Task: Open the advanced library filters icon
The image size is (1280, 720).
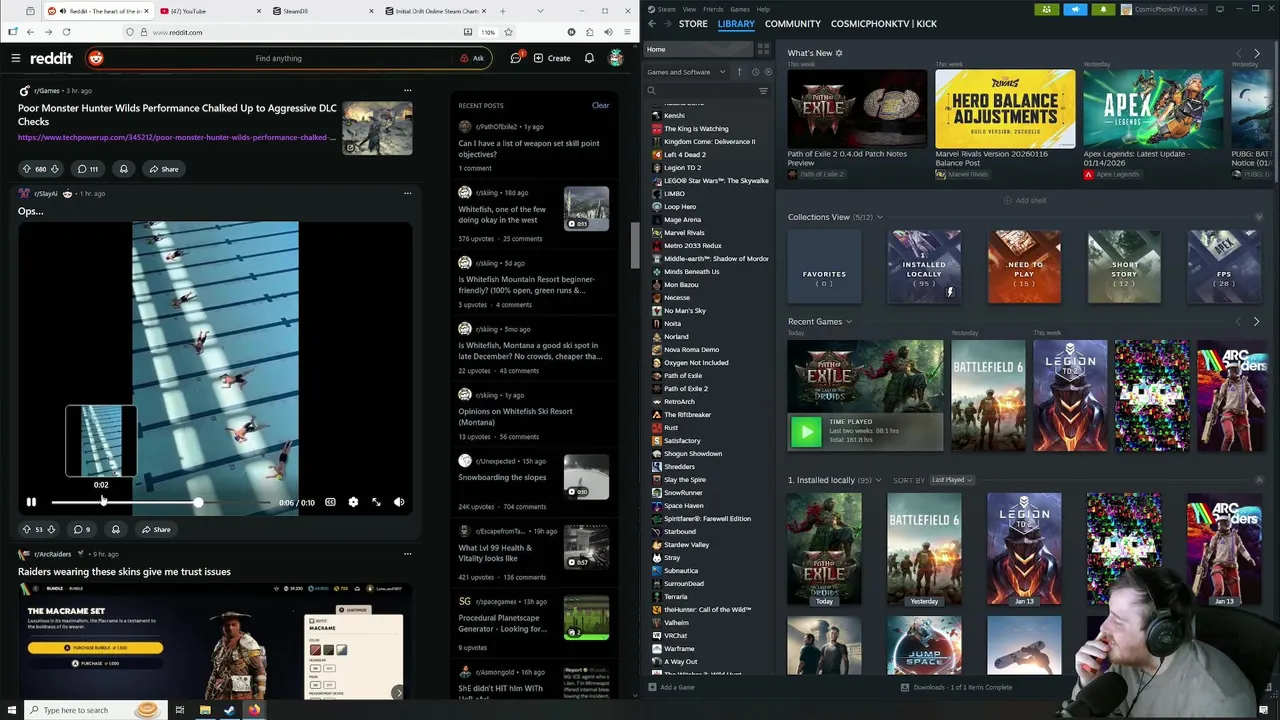Action: pyautogui.click(x=763, y=91)
